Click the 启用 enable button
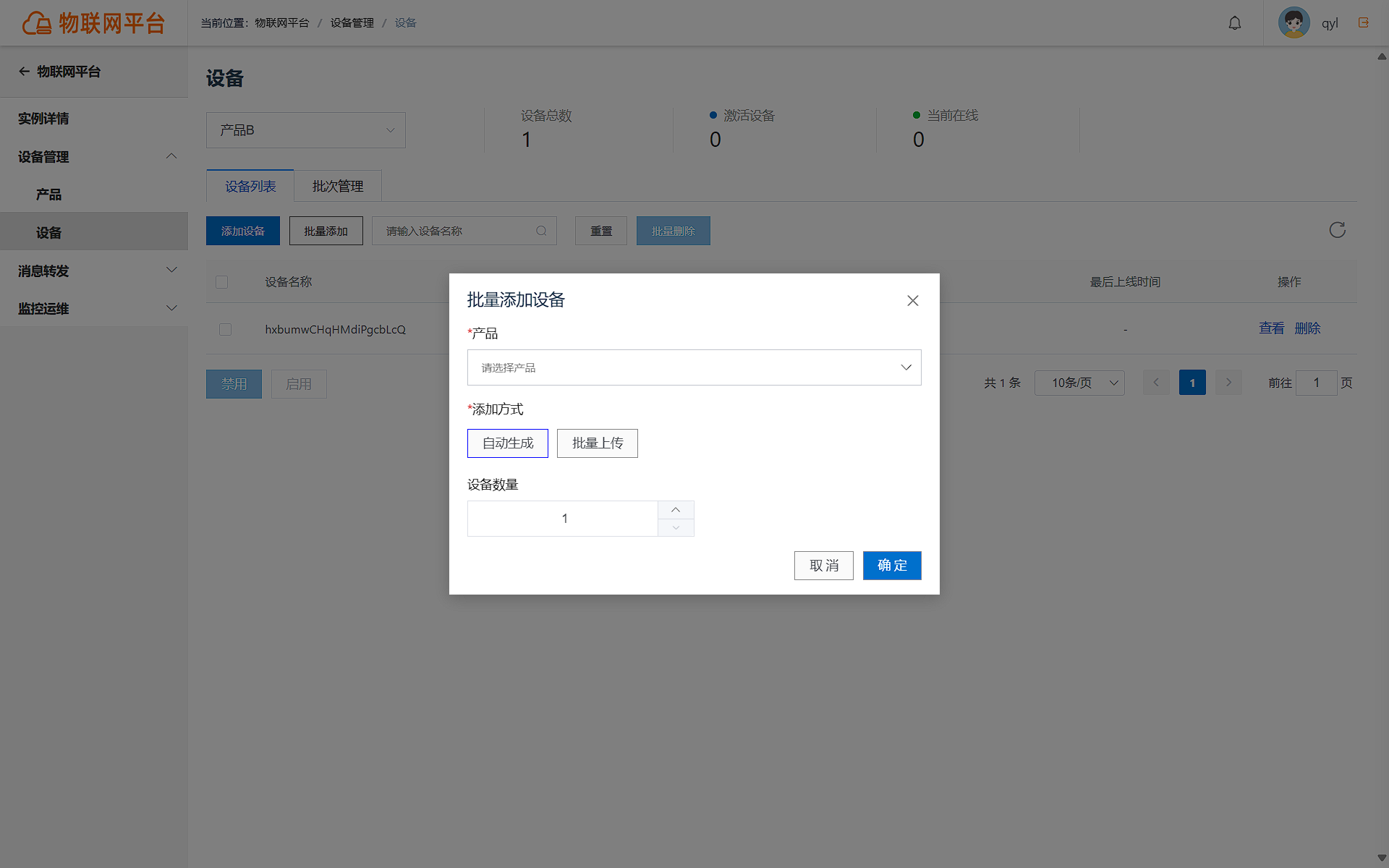Screen dimensions: 1389x868 [299, 384]
